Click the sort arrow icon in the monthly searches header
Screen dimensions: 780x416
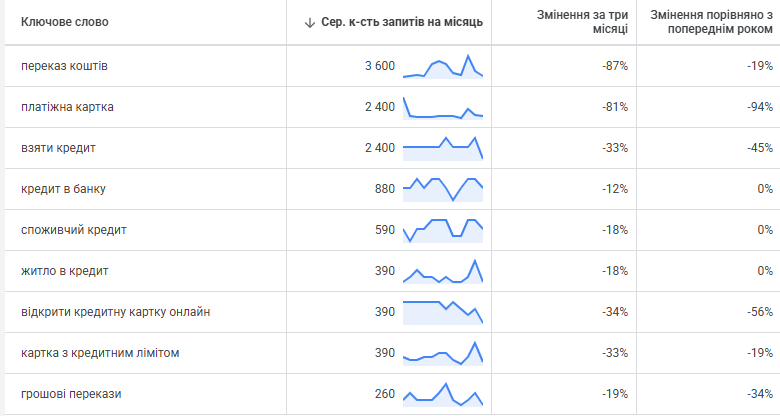310,22
